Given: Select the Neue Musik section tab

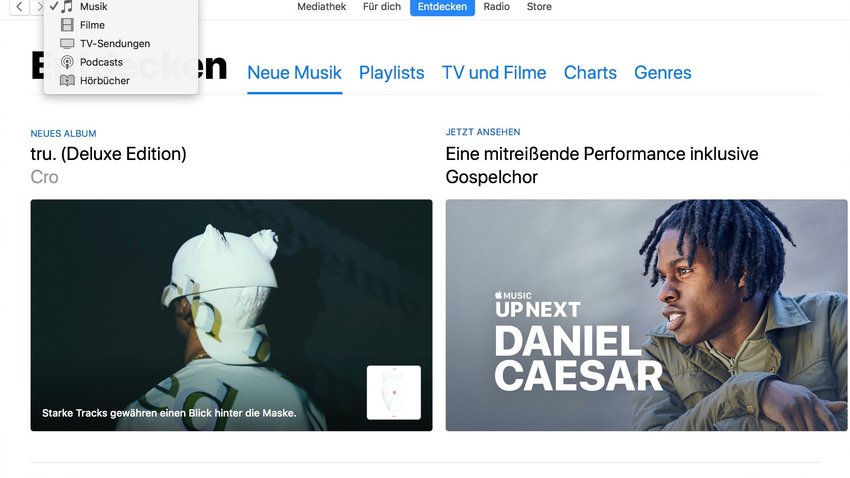Looking at the screenshot, I should click(294, 73).
